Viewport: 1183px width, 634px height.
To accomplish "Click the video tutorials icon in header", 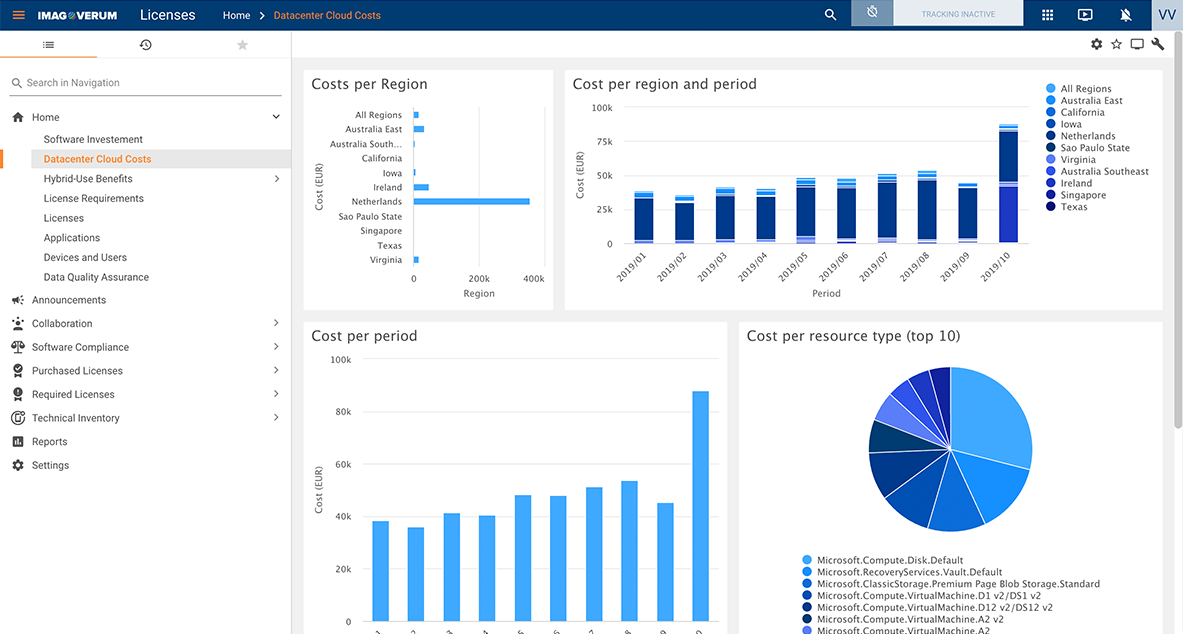I will click(1085, 14).
